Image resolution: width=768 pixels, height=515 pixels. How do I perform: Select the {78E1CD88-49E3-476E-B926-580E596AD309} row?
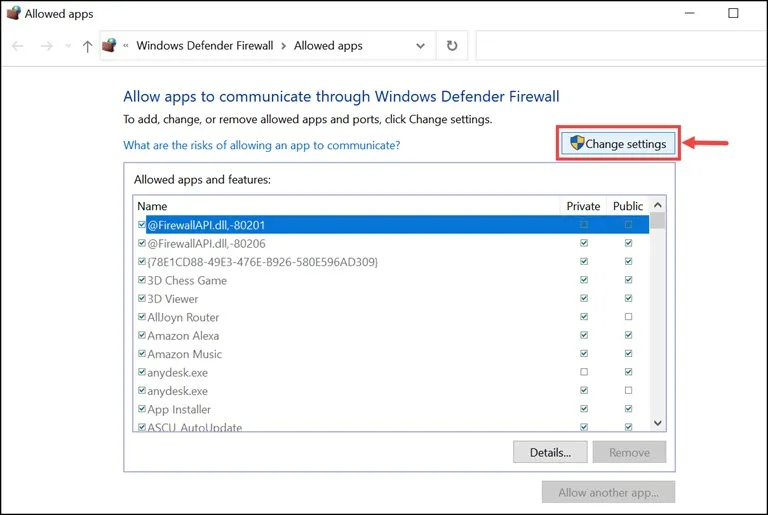(392, 261)
